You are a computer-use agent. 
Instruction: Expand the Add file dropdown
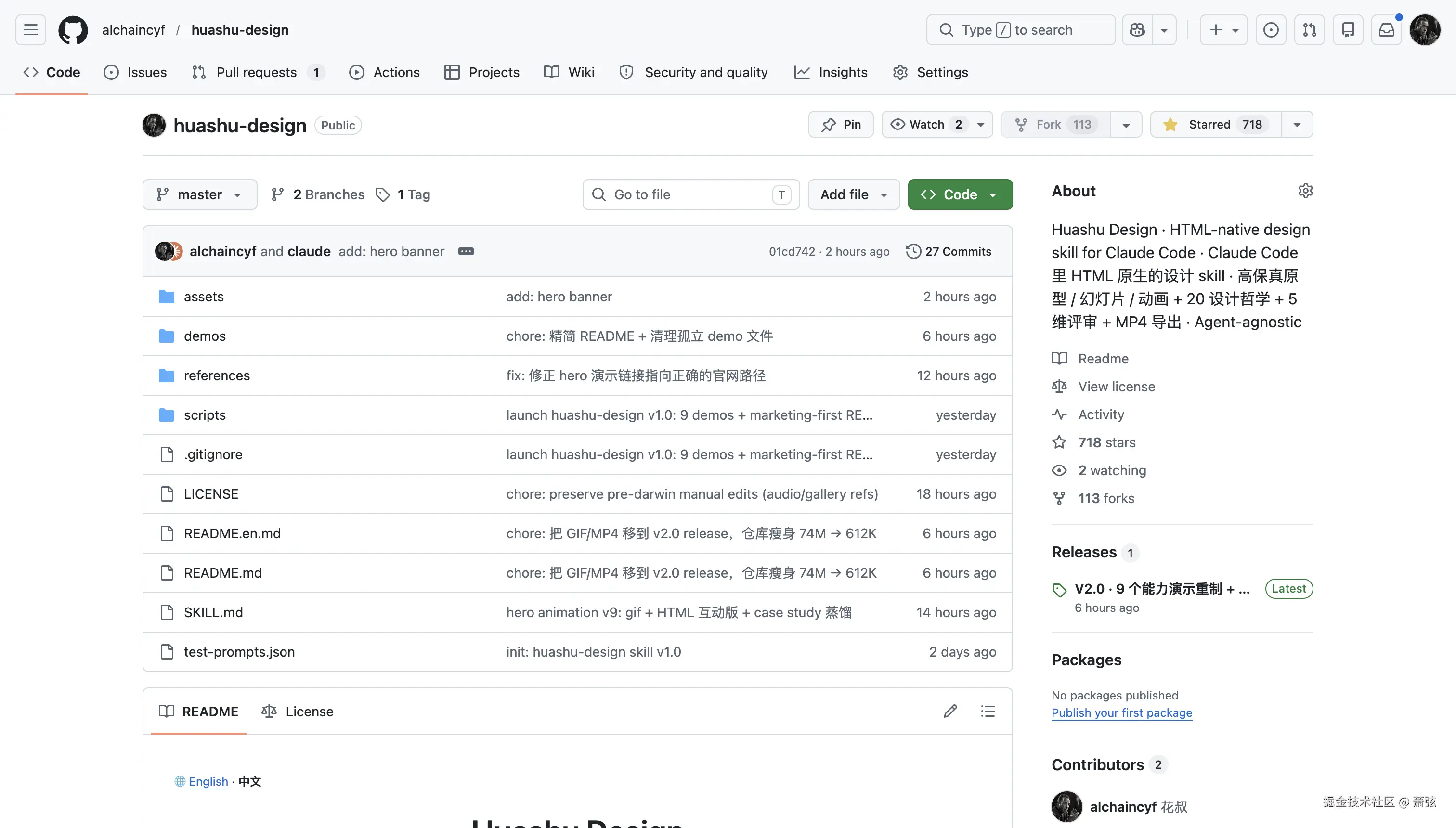(x=853, y=194)
